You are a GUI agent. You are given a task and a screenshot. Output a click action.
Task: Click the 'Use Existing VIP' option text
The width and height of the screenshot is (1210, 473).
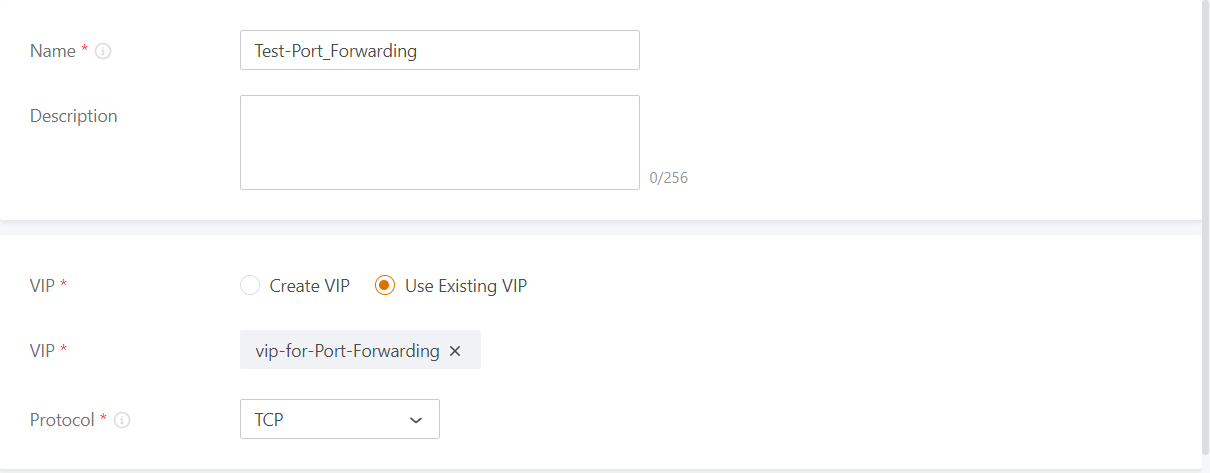coord(465,286)
